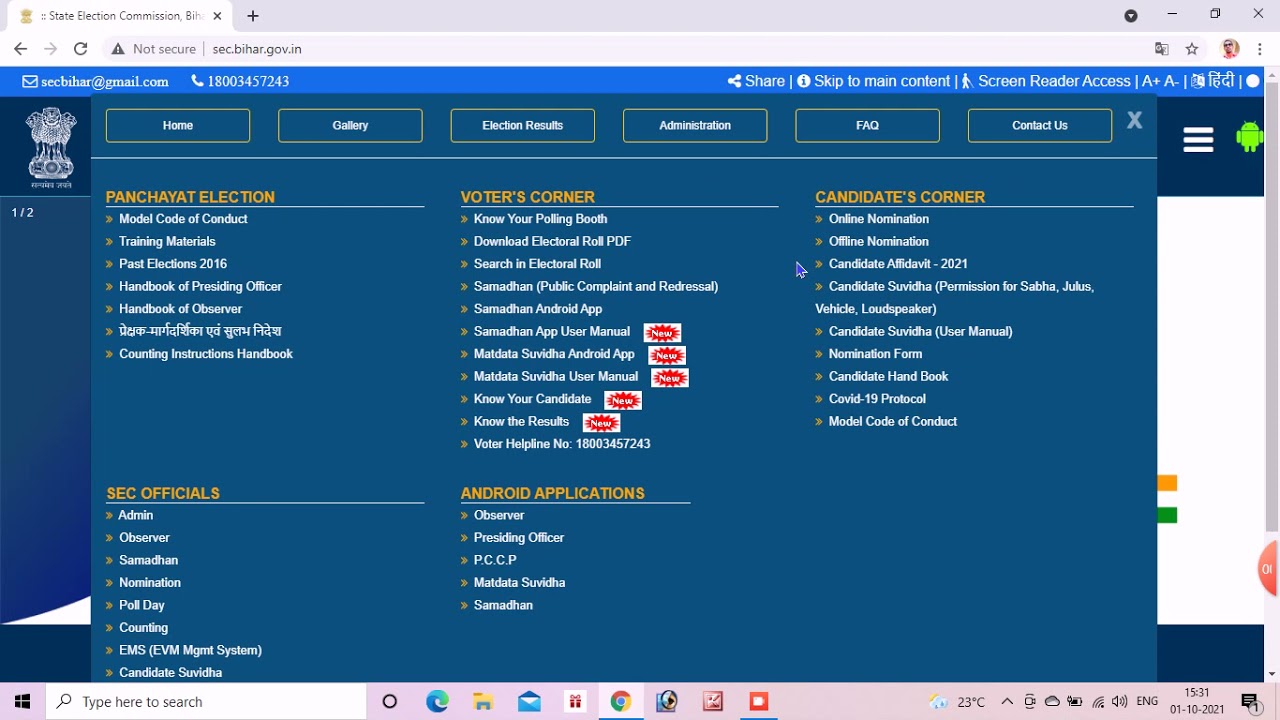
Task: Click the Share link in top bar
Action: [x=756, y=81]
